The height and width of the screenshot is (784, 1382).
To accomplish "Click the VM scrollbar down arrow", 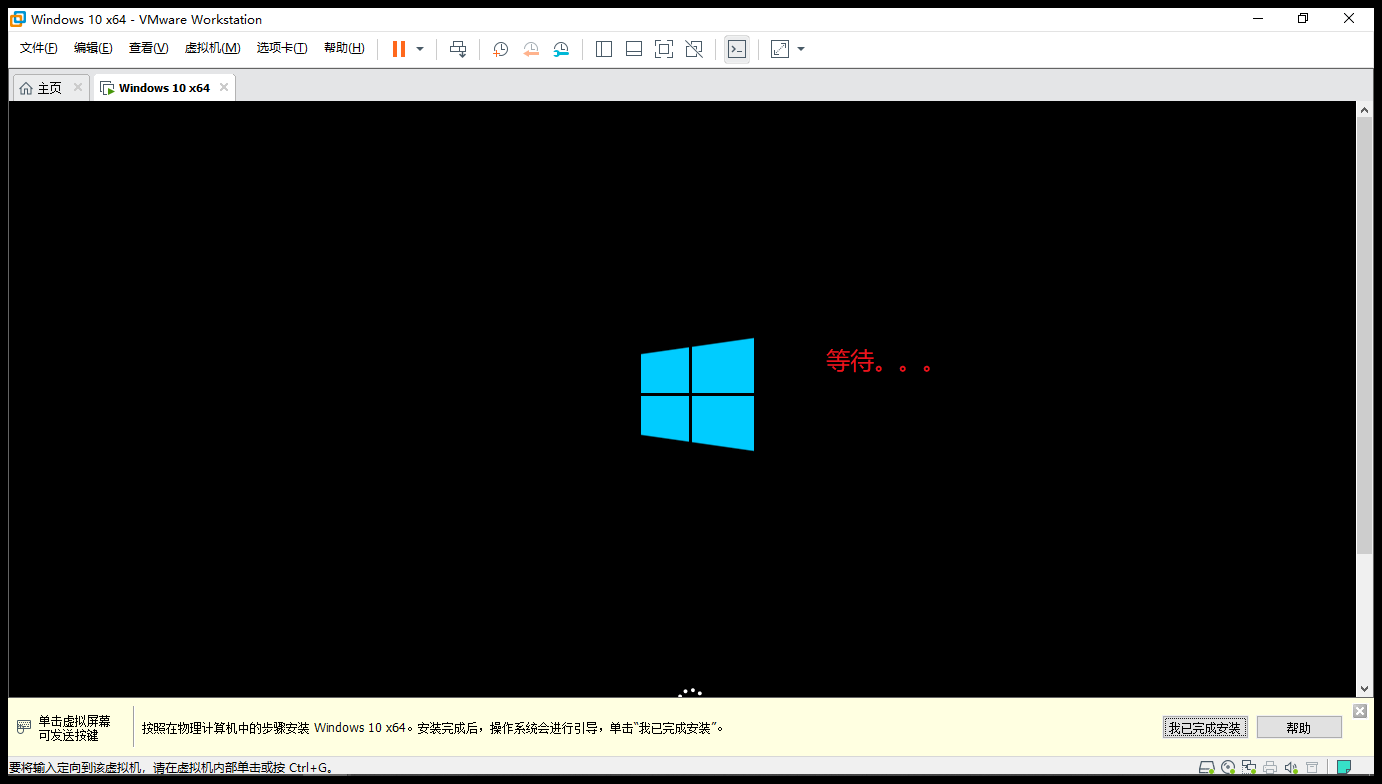I will click(1365, 689).
